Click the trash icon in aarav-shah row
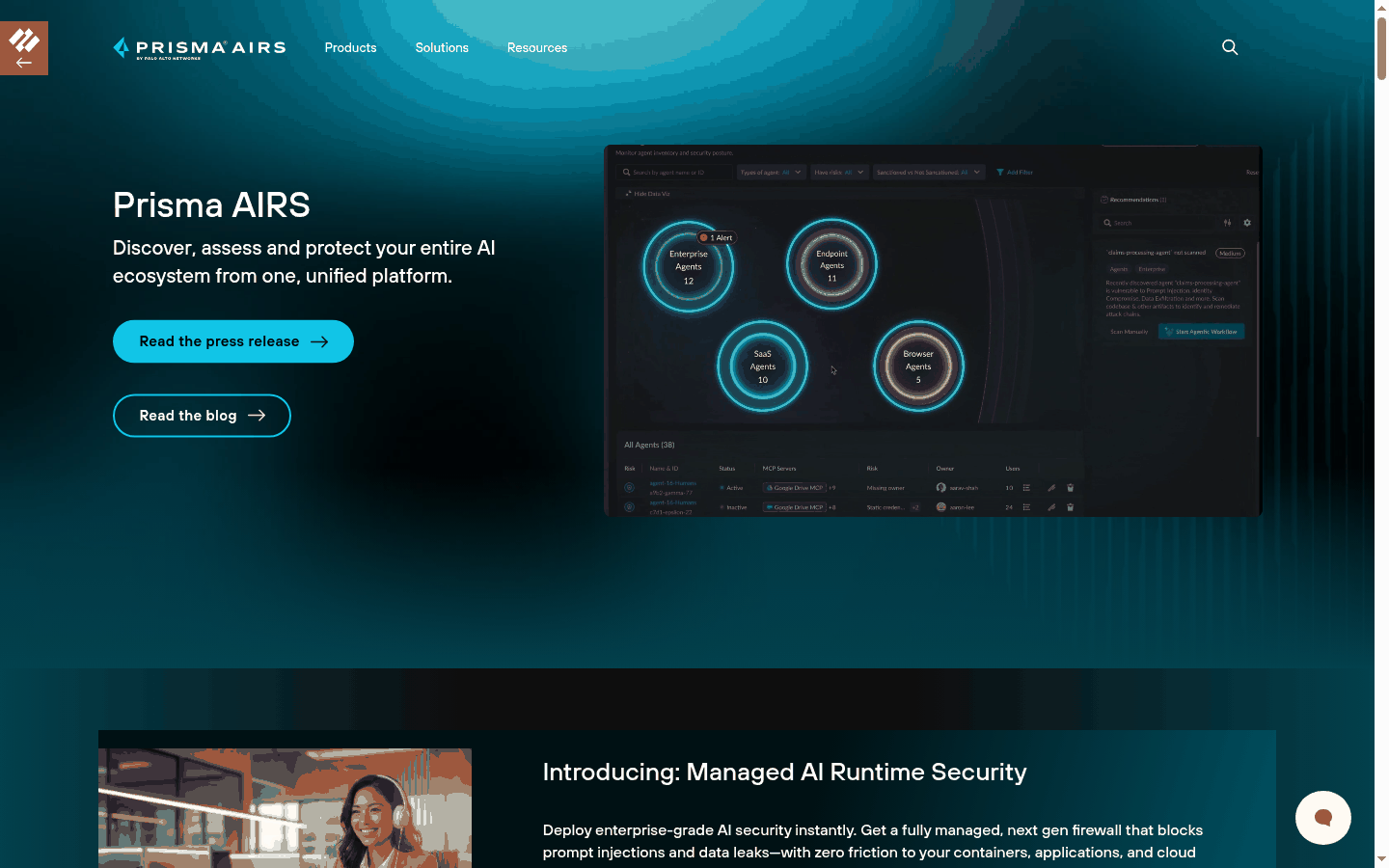 (x=1070, y=488)
